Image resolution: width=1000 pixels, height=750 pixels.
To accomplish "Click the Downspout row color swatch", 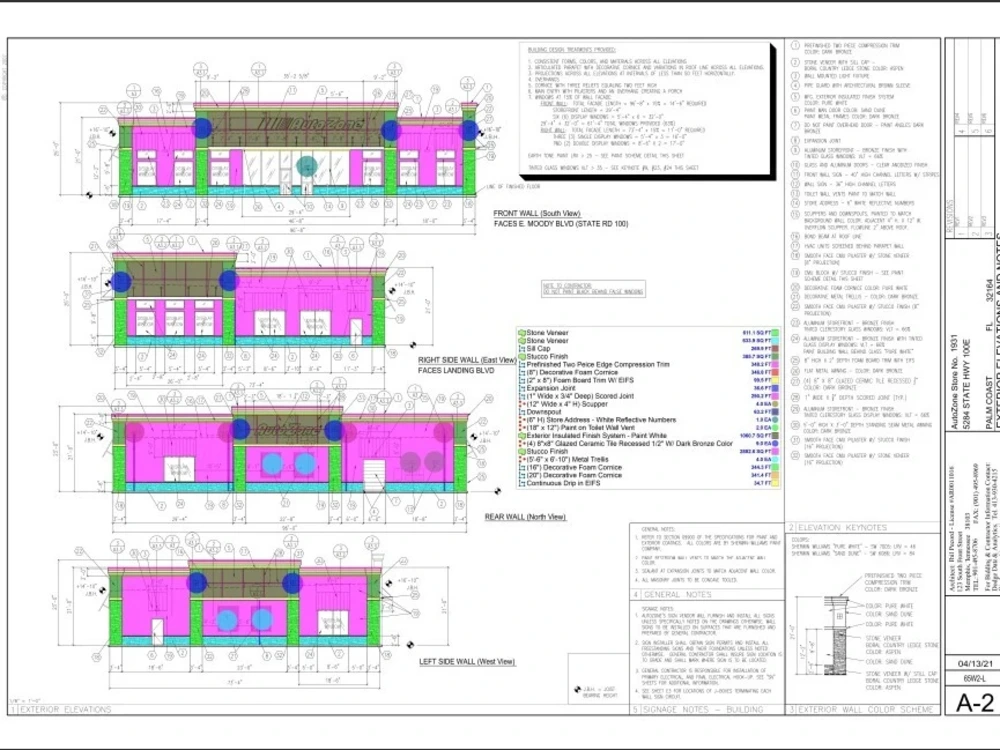I will pos(776,412).
